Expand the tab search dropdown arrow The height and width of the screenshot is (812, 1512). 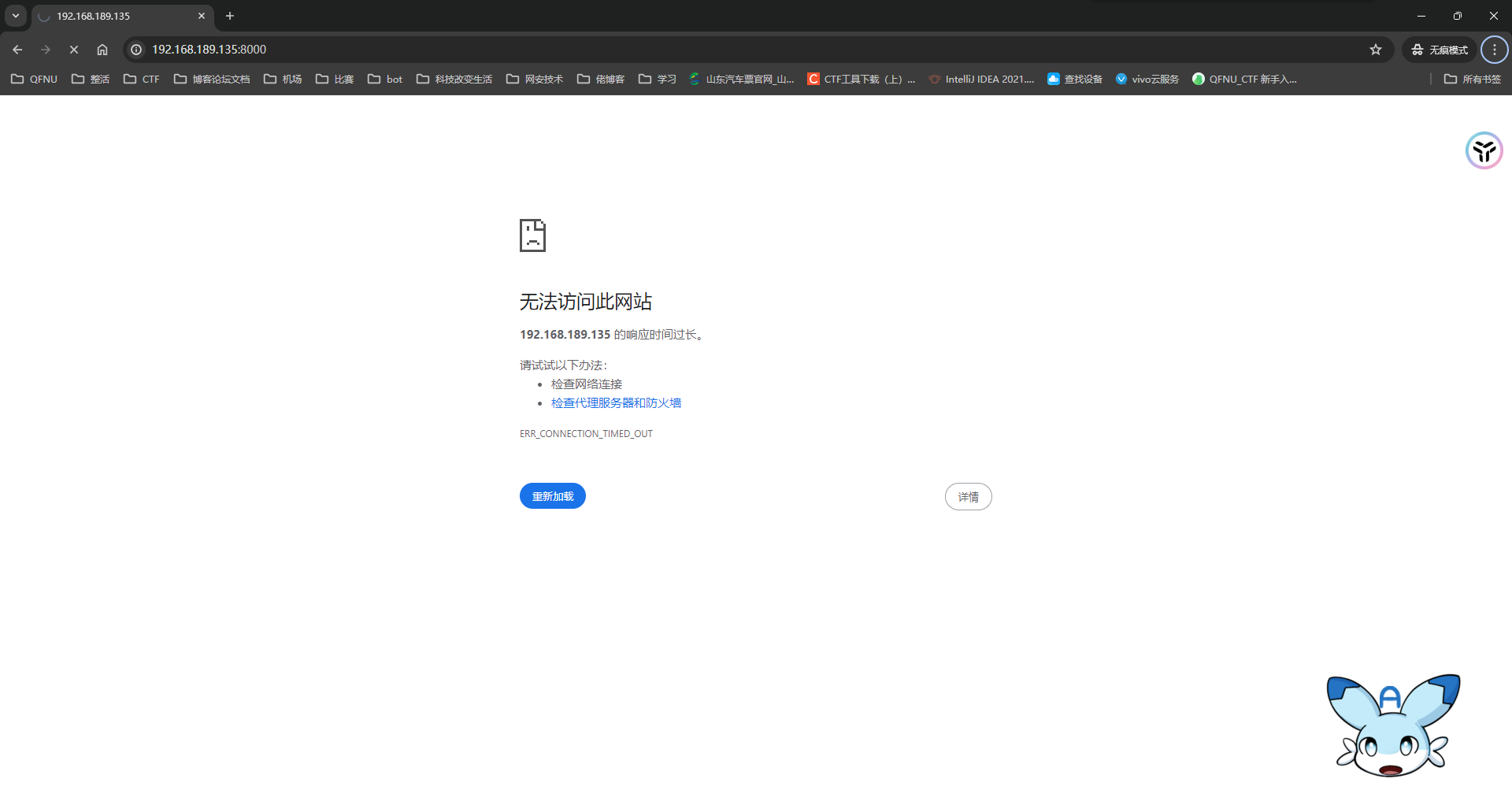pyautogui.click(x=16, y=16)
